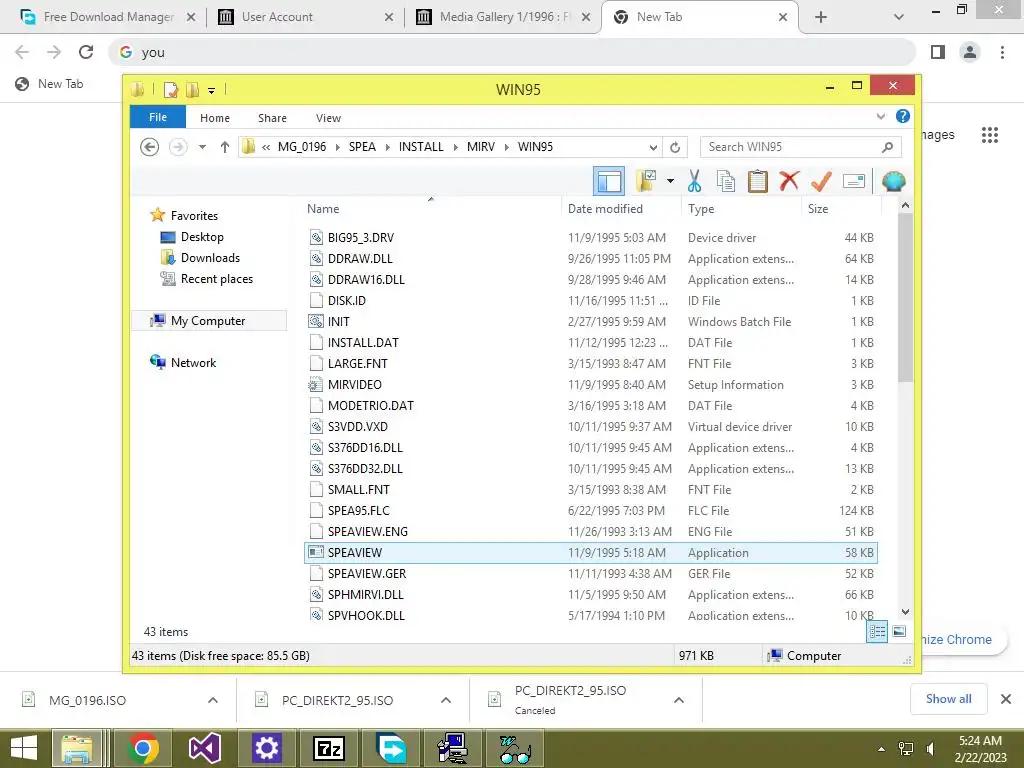The height and width of the screenshot is (768, 1024).
Task: Select the BIG95_3.DRV file
Action: pos(590,238)
